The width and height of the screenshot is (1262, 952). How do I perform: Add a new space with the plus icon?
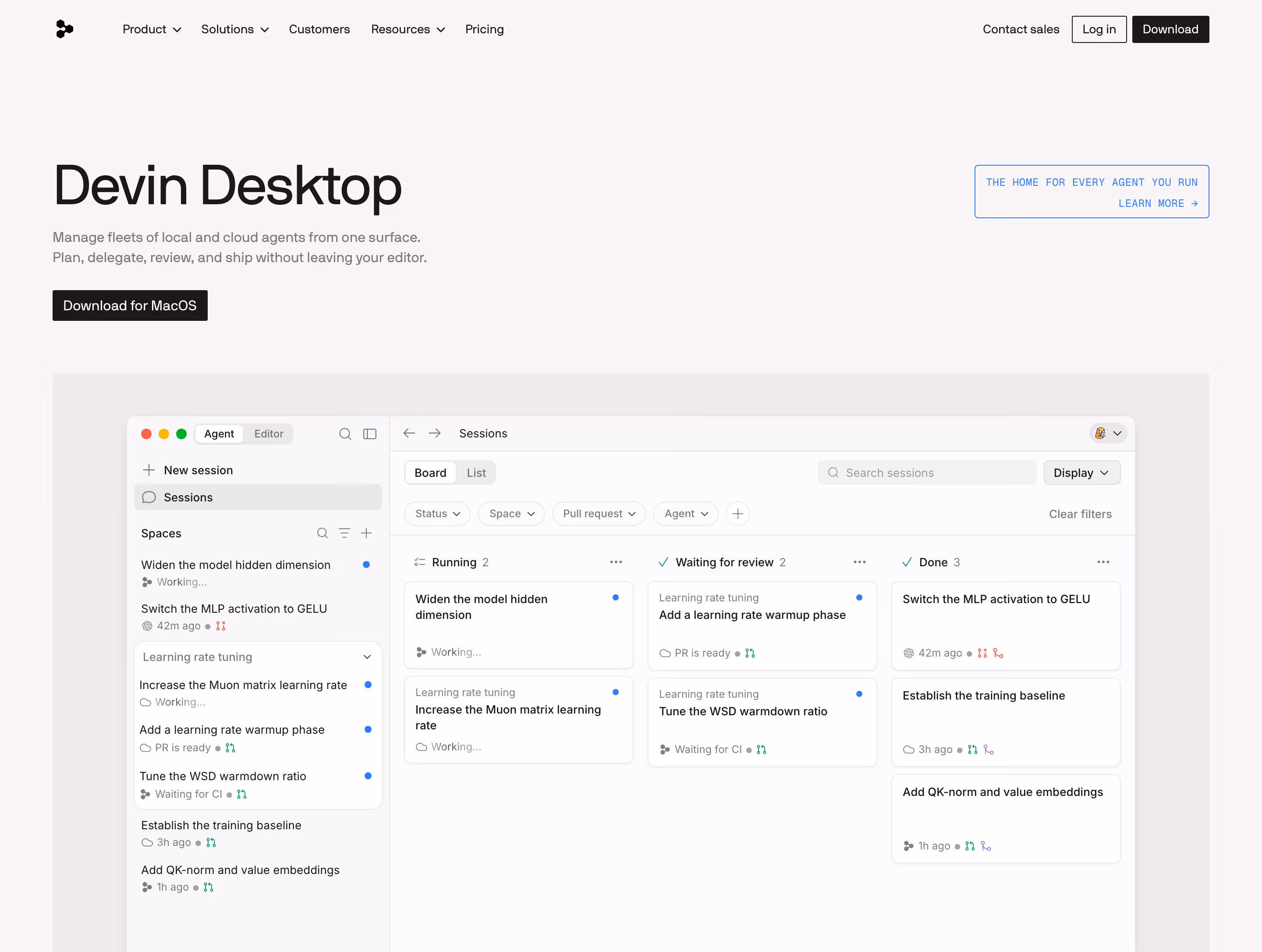(x=366, y=533)
